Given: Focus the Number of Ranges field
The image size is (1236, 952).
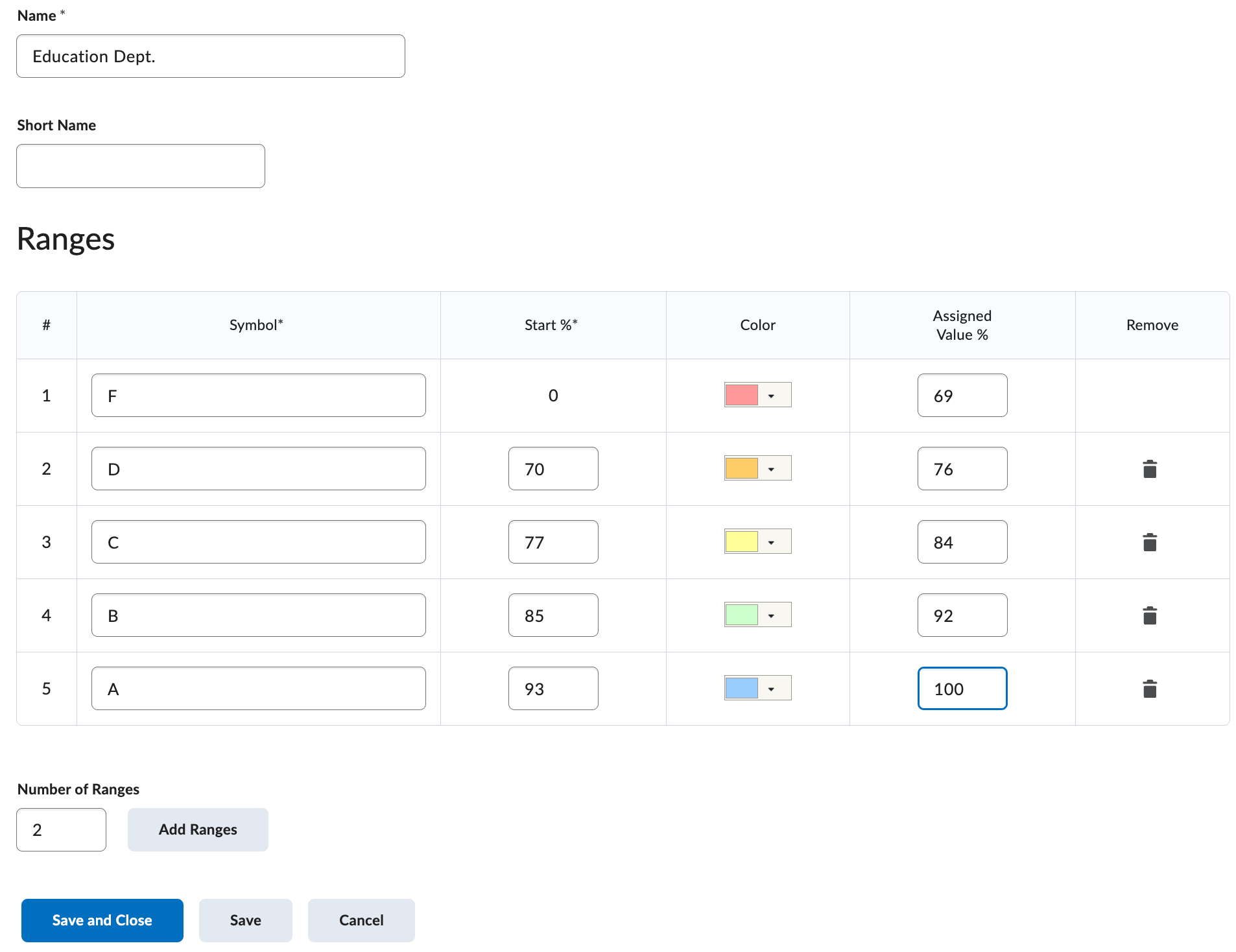Looking at the screenshot, I should [62, 829].
